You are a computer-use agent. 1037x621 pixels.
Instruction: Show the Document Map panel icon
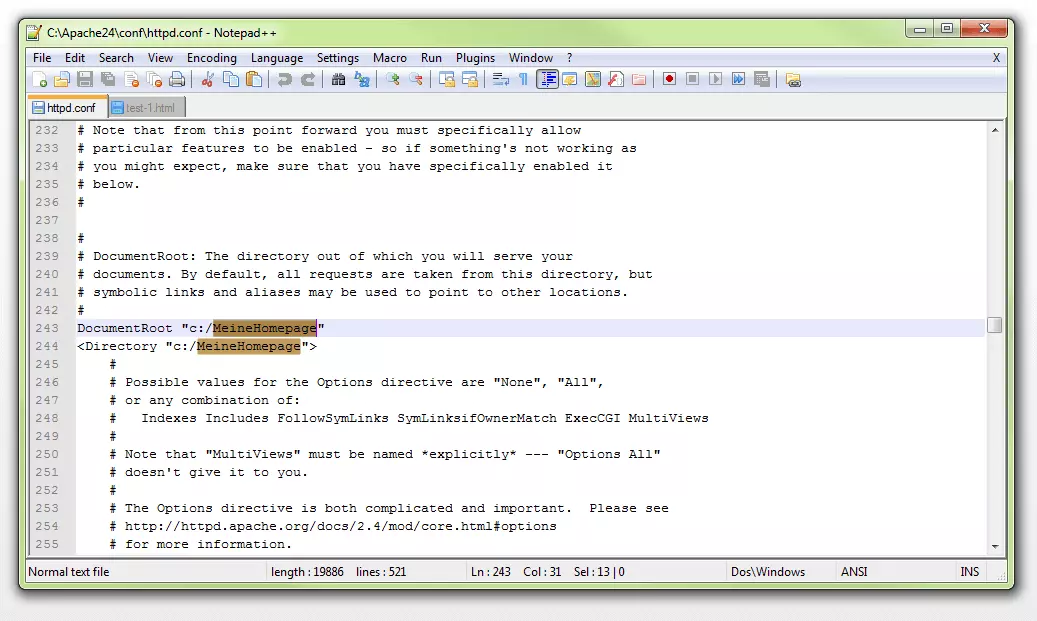(x=593, y=79)
